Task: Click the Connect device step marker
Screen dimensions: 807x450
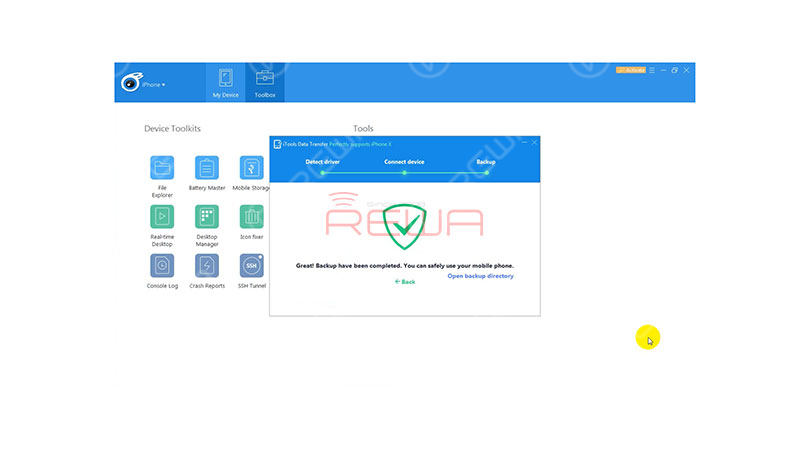Action: pos(405,173)
